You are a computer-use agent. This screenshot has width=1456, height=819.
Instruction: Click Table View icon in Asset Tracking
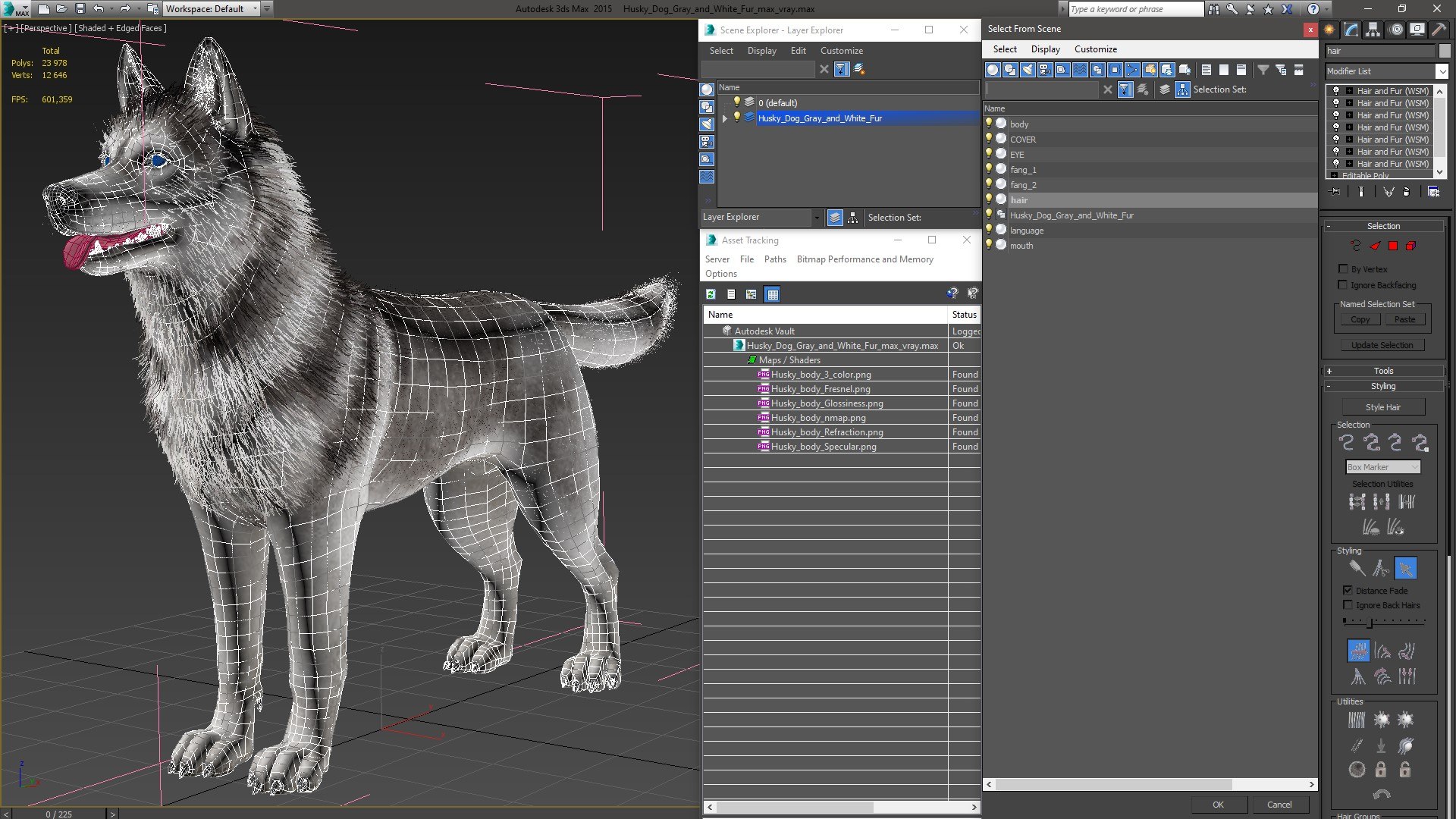click(772, 294)
